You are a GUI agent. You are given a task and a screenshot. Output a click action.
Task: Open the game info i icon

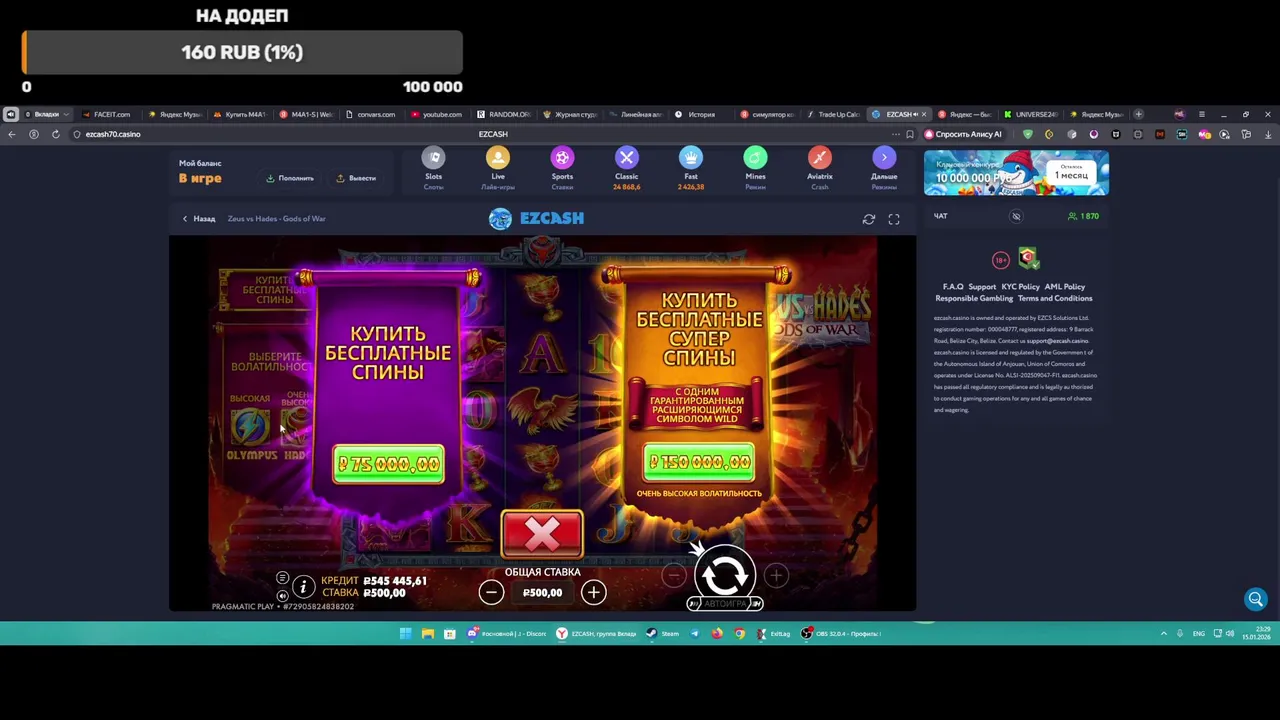303,587
